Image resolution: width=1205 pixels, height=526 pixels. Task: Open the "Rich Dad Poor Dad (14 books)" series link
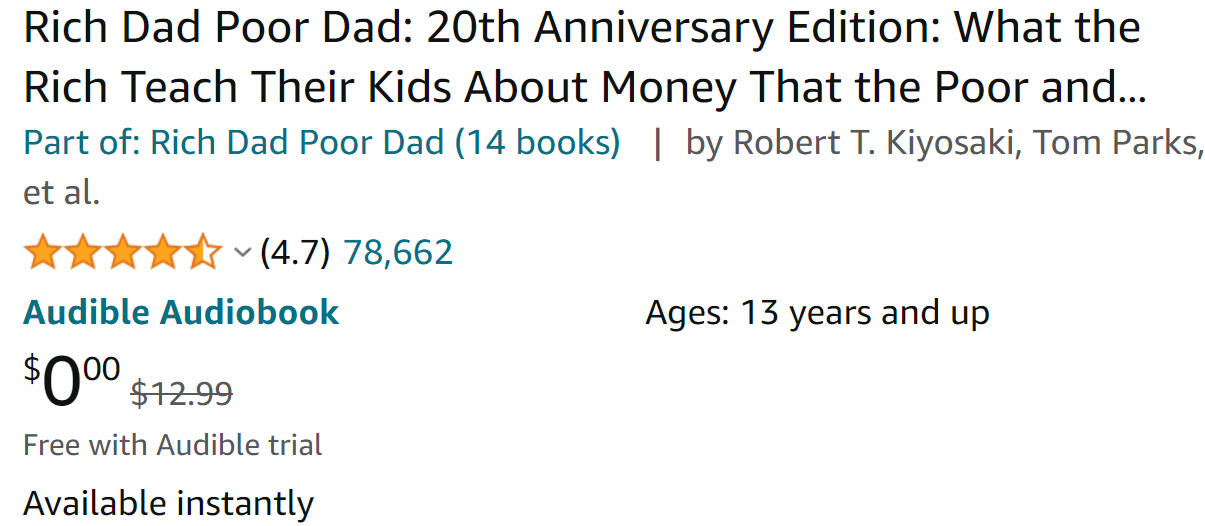(385, 143)
